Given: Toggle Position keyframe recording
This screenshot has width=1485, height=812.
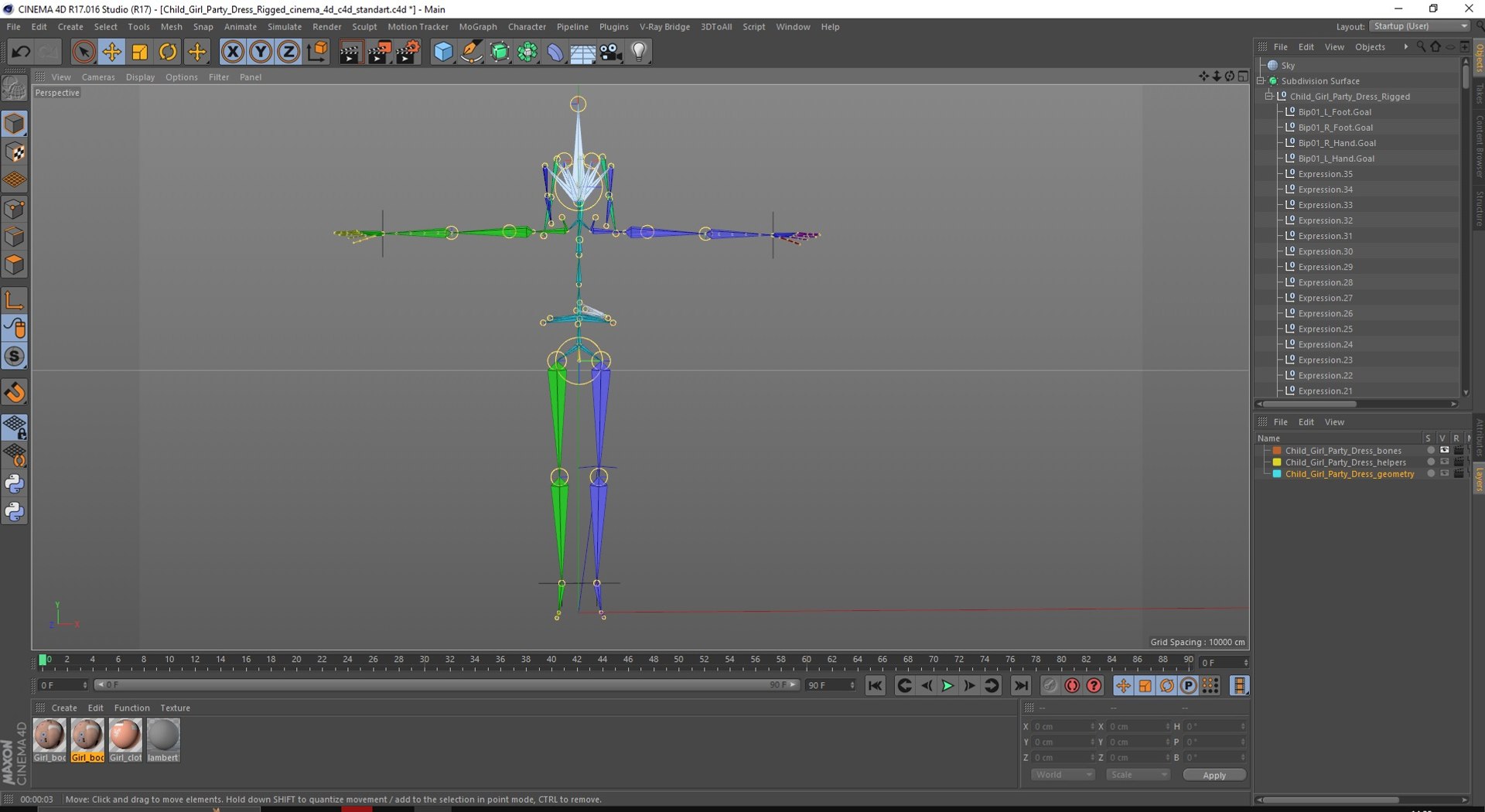Looking at the screenshot, I should pos(1123,686).
